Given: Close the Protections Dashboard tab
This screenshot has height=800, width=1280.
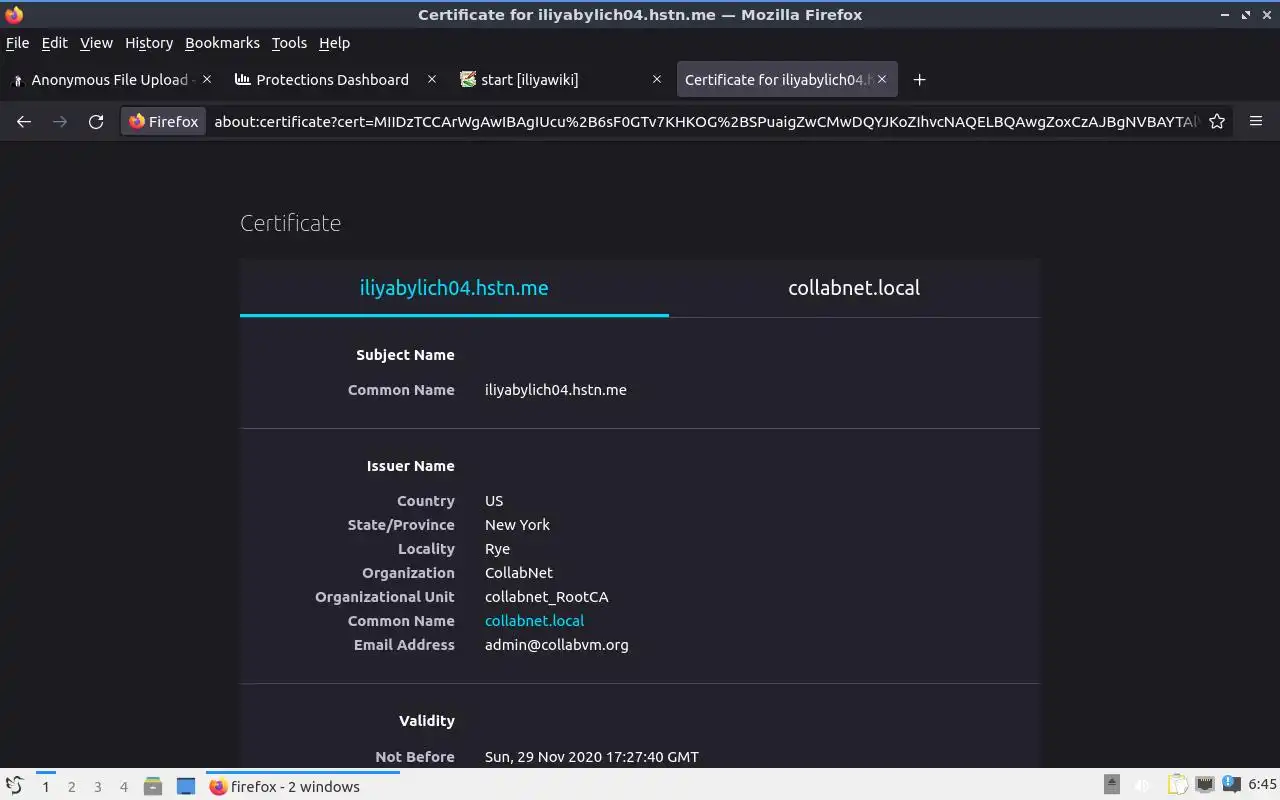Looking at the screenshot, I should pyautogui.click(x=432, y=79).
